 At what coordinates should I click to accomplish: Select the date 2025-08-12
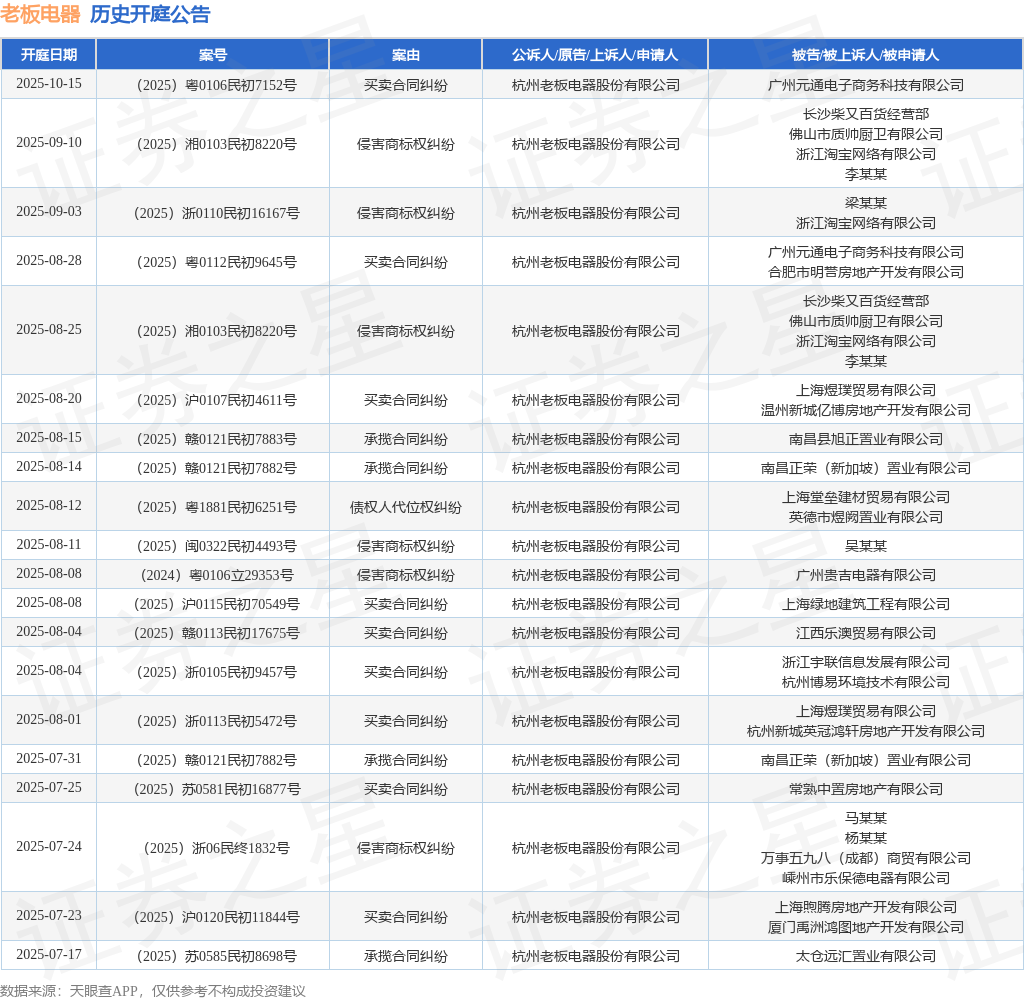coord(49,506)
